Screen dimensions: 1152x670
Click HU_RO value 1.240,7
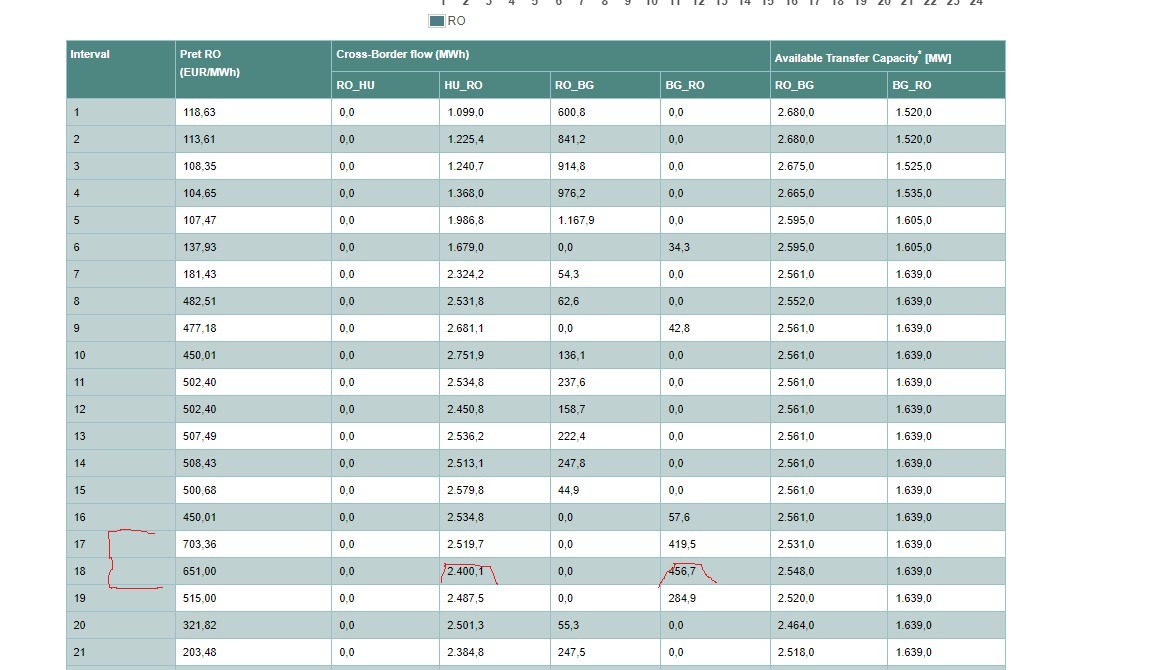pos(466,167)
